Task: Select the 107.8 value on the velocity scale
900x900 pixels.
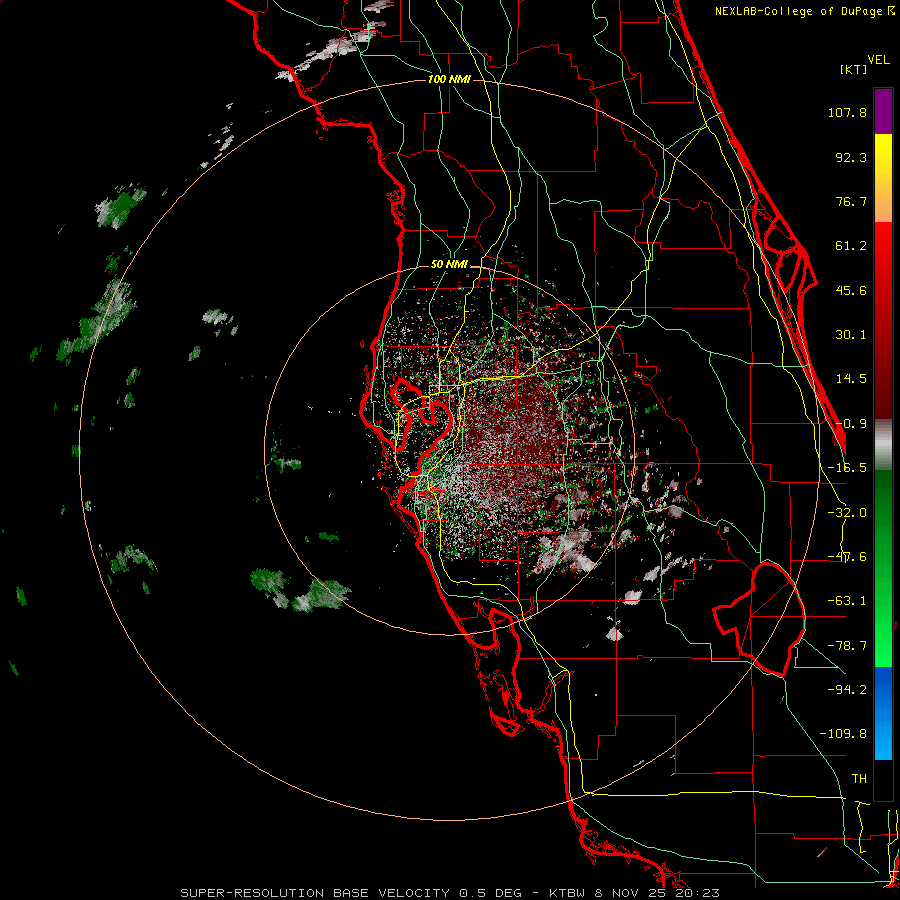Action: 847,112
